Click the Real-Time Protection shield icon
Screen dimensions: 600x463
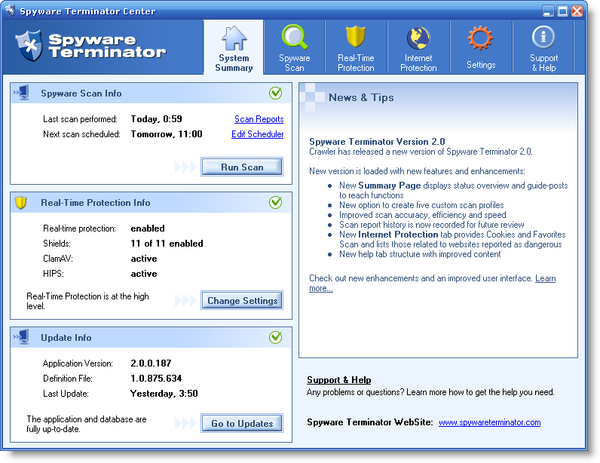click(x=355, y=37)
